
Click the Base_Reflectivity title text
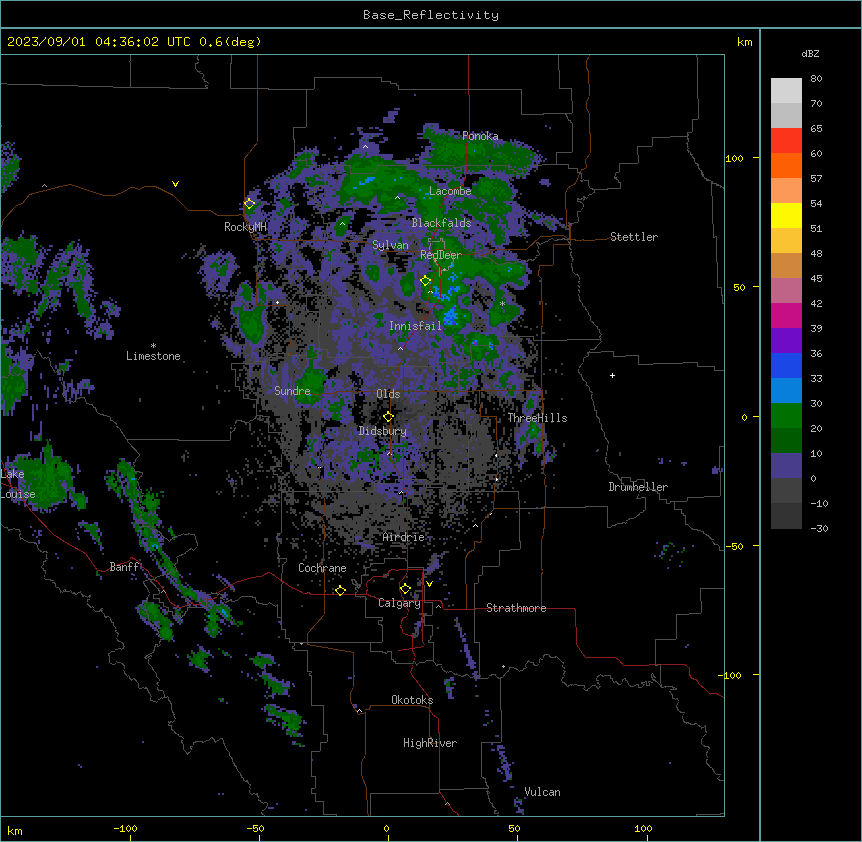point(431,15)
